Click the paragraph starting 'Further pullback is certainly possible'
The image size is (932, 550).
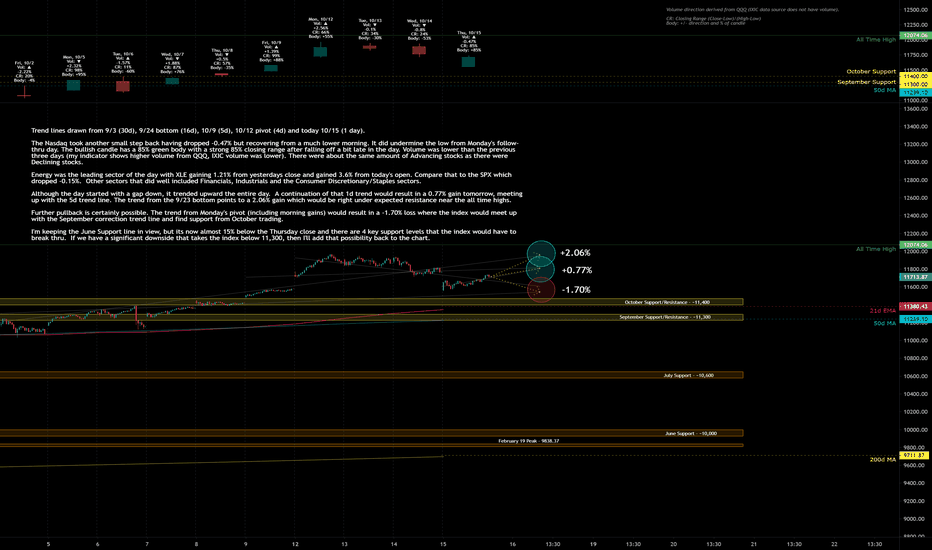274,216
